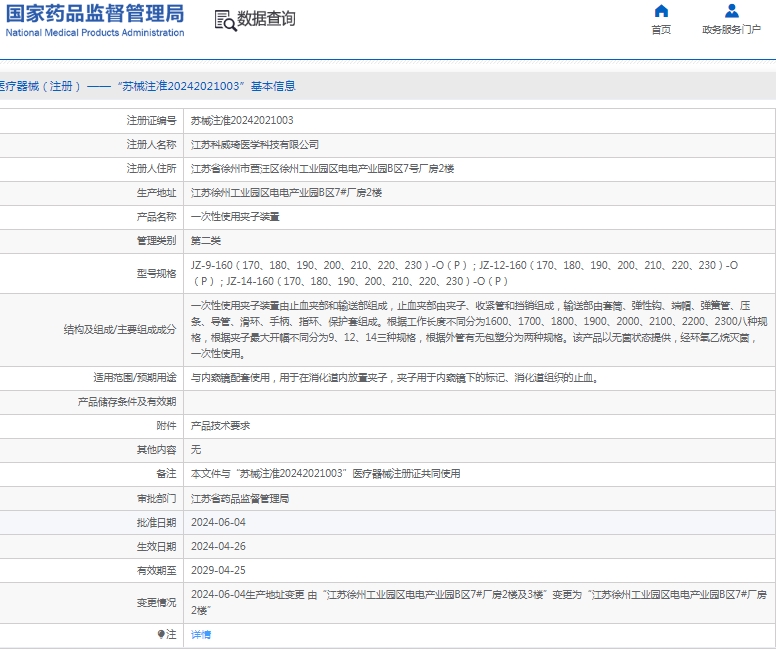Click the 管理类别 row label
Viewport: 776px width, 651px height.
(x=156, y=241)
